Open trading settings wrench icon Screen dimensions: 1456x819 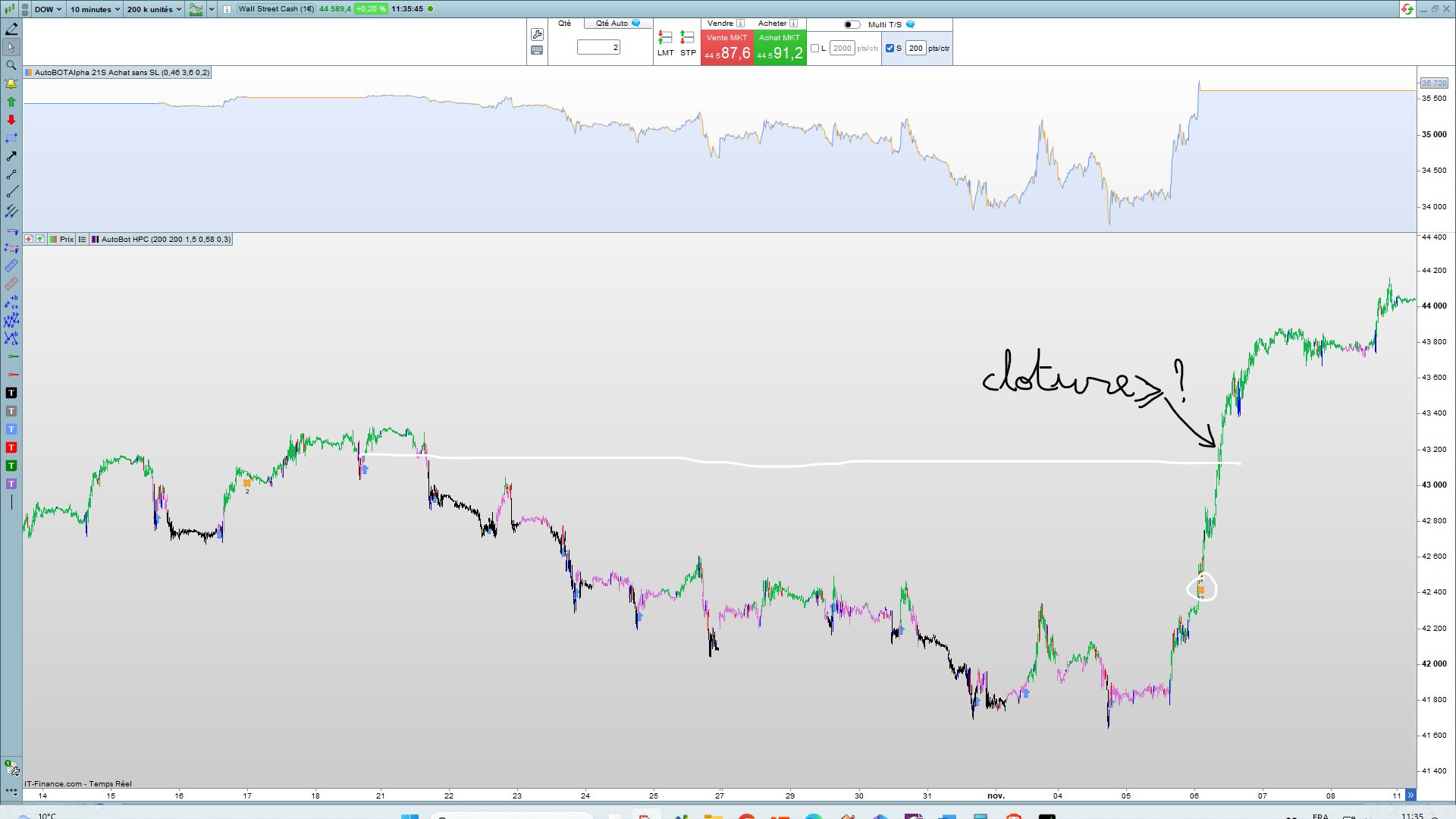pyautogui.click(x=537, y=35)
